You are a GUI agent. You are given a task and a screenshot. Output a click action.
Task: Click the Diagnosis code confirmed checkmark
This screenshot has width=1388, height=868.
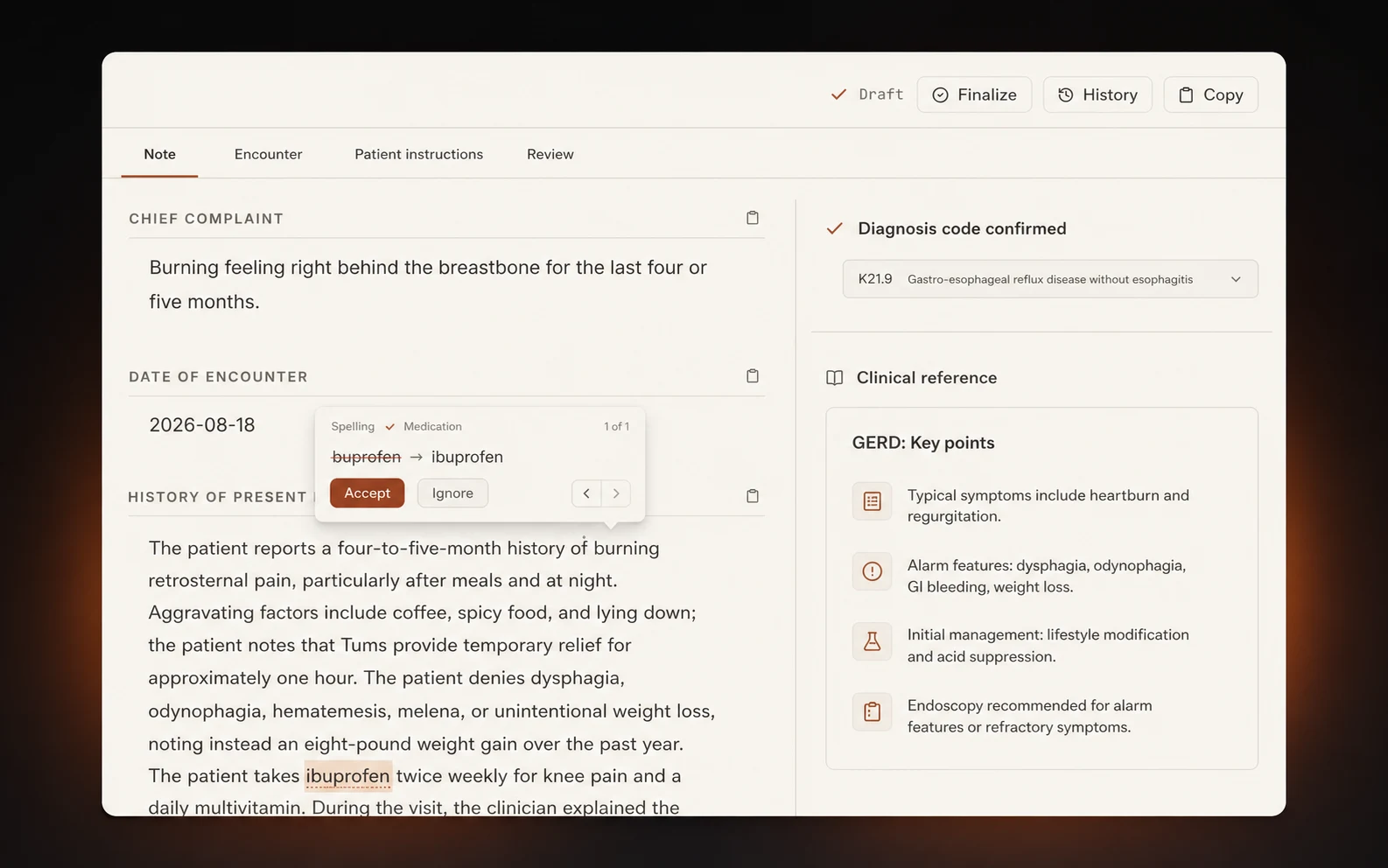tap(835, 228)
